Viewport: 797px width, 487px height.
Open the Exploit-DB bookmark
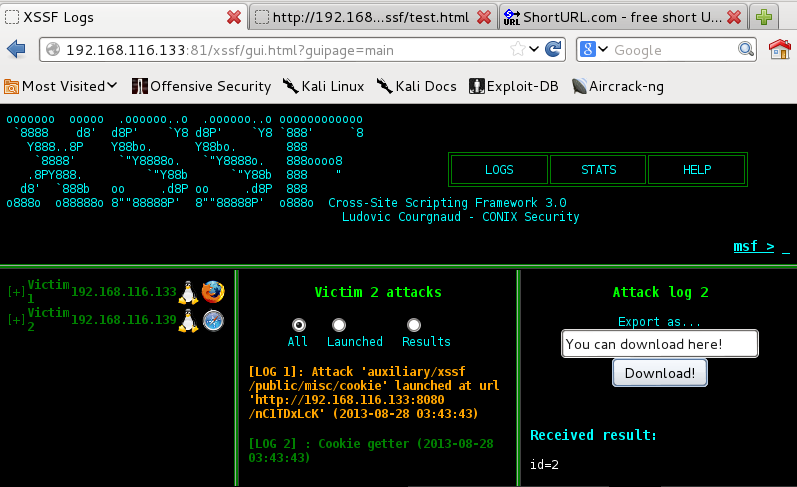513,86
